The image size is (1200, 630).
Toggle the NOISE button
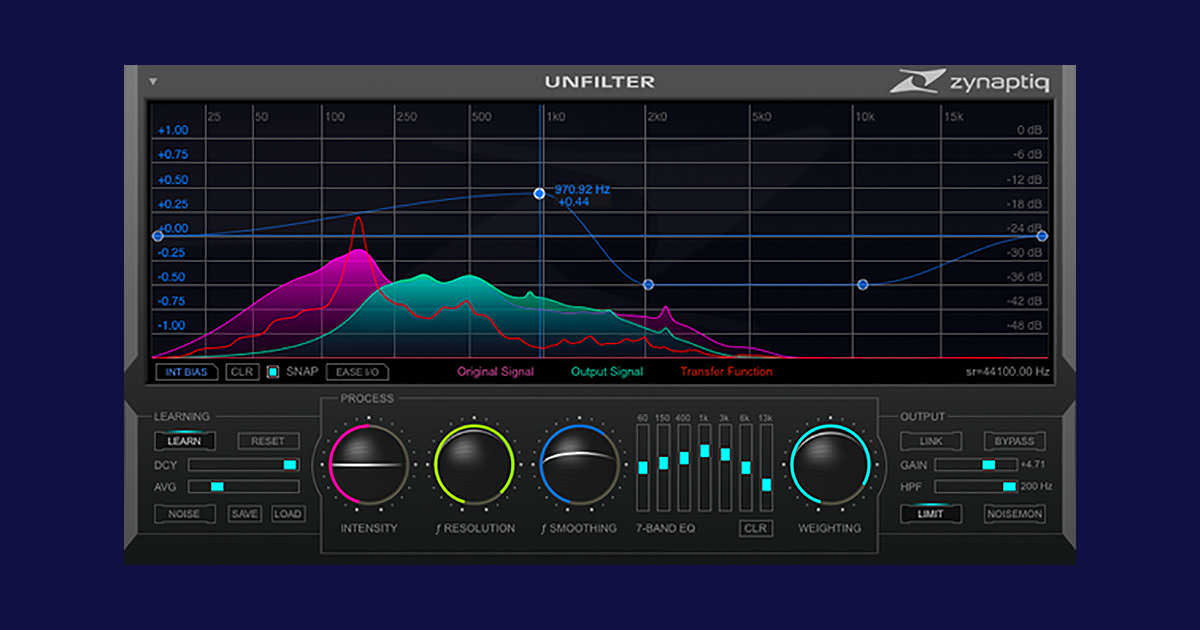click(x=184, y=514)
